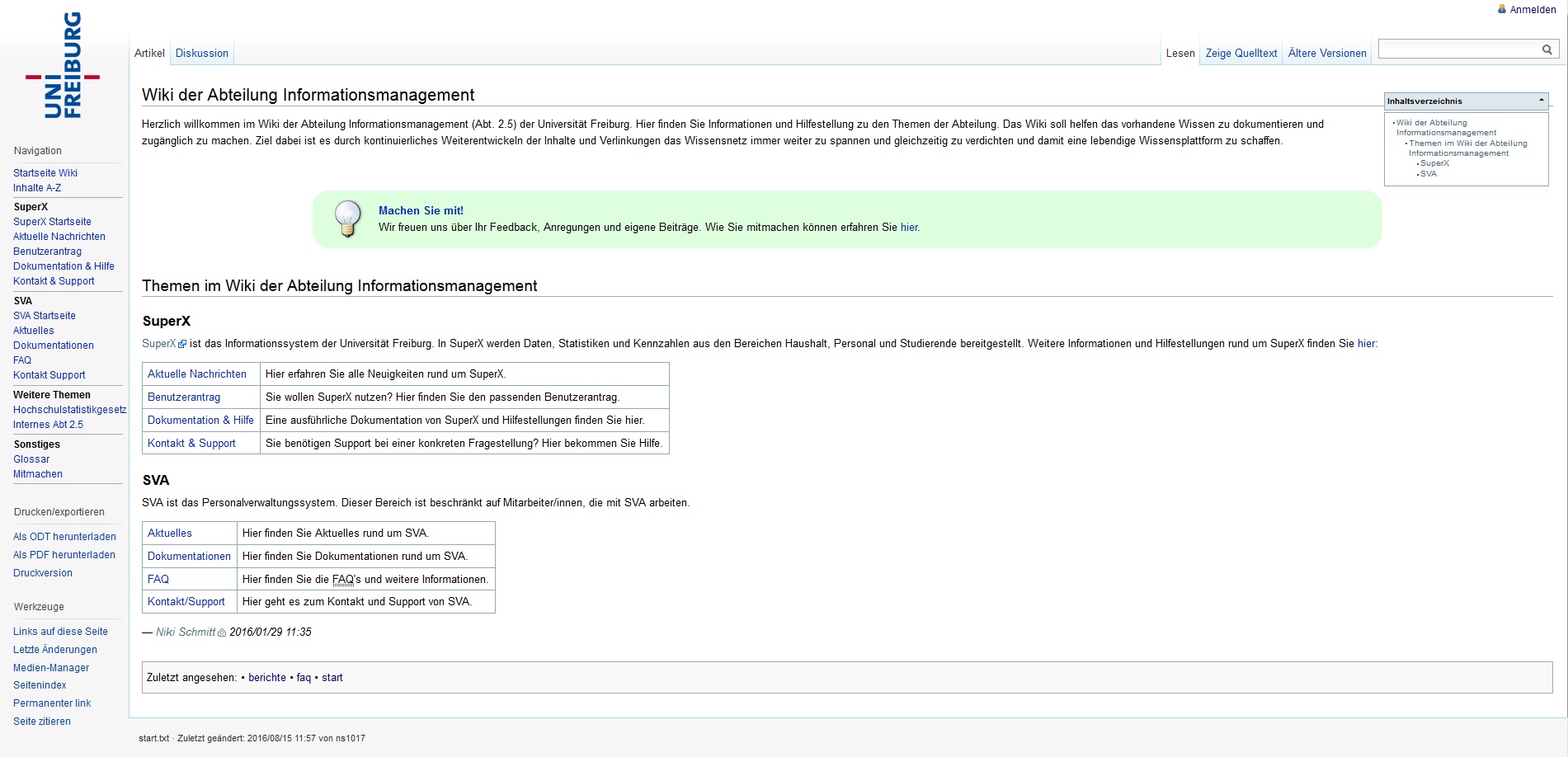The width and height of the screenshot is (1568, 757).
Task: Jump to SVA in the table of contents
Action: click(1429, 174)
